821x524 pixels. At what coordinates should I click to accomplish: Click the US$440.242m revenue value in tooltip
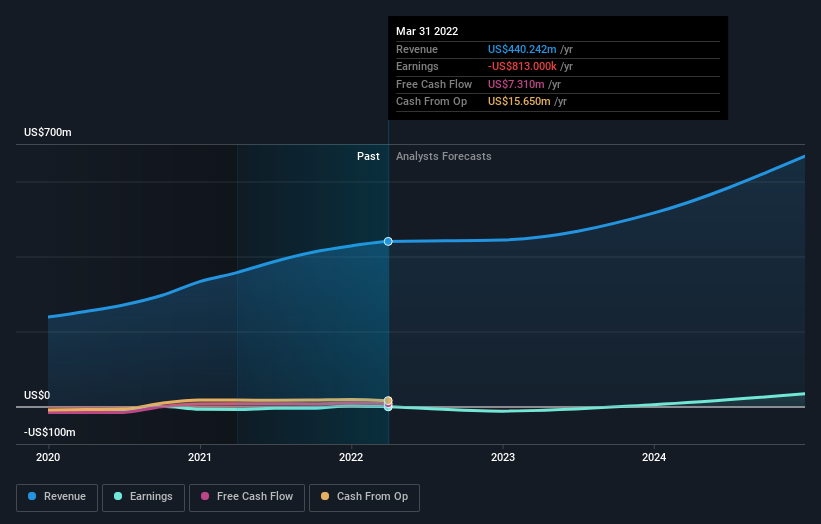pyautogui.click(x=522, y=49)
